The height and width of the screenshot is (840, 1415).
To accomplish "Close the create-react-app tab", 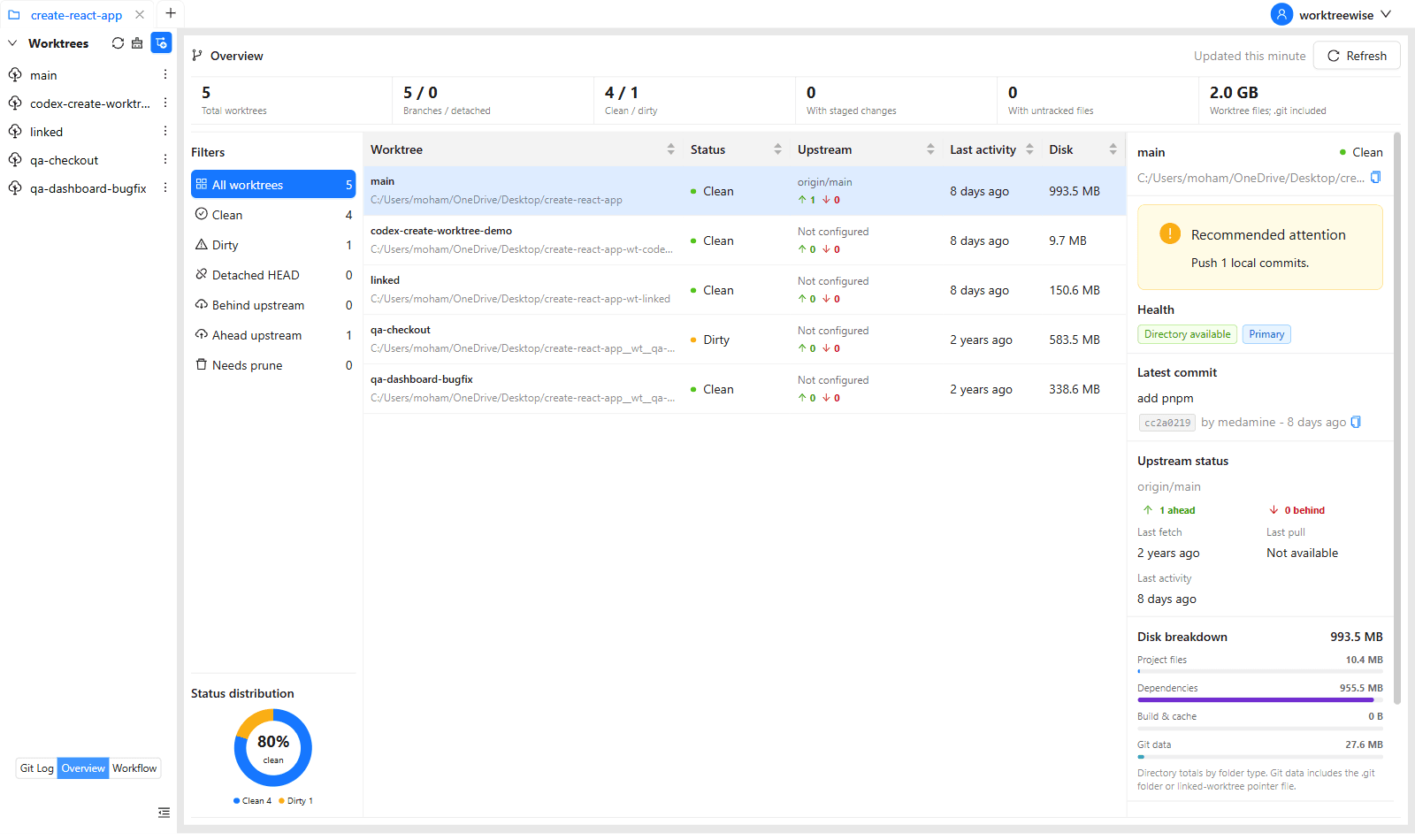I will coord(140,15).
